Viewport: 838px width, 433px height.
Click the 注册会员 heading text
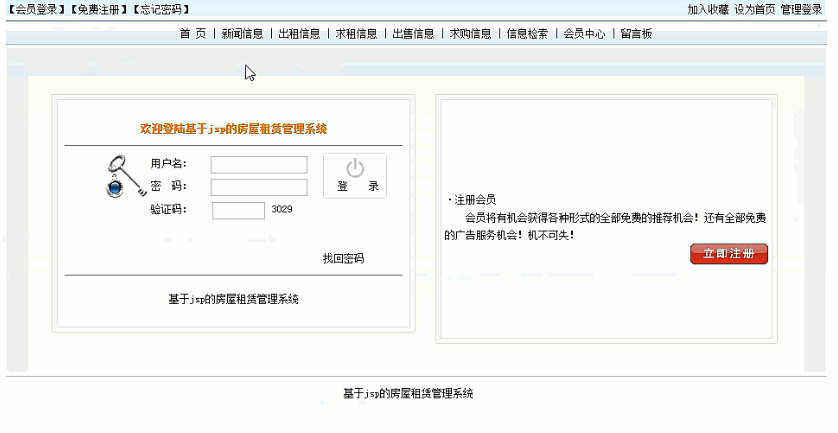point(475,200)
